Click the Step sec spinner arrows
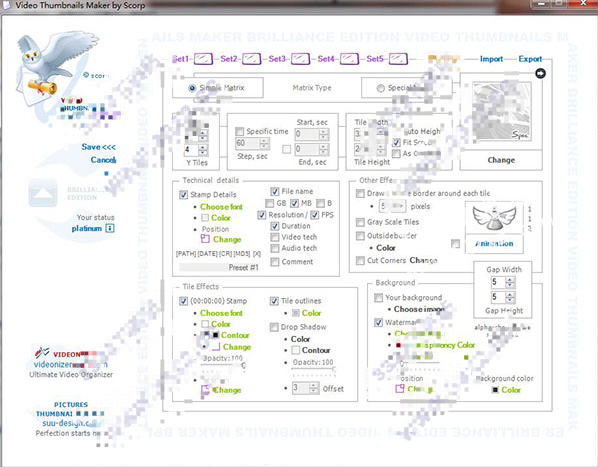The width and height of the screenshot is (598, 467). [x=264, y=143]
